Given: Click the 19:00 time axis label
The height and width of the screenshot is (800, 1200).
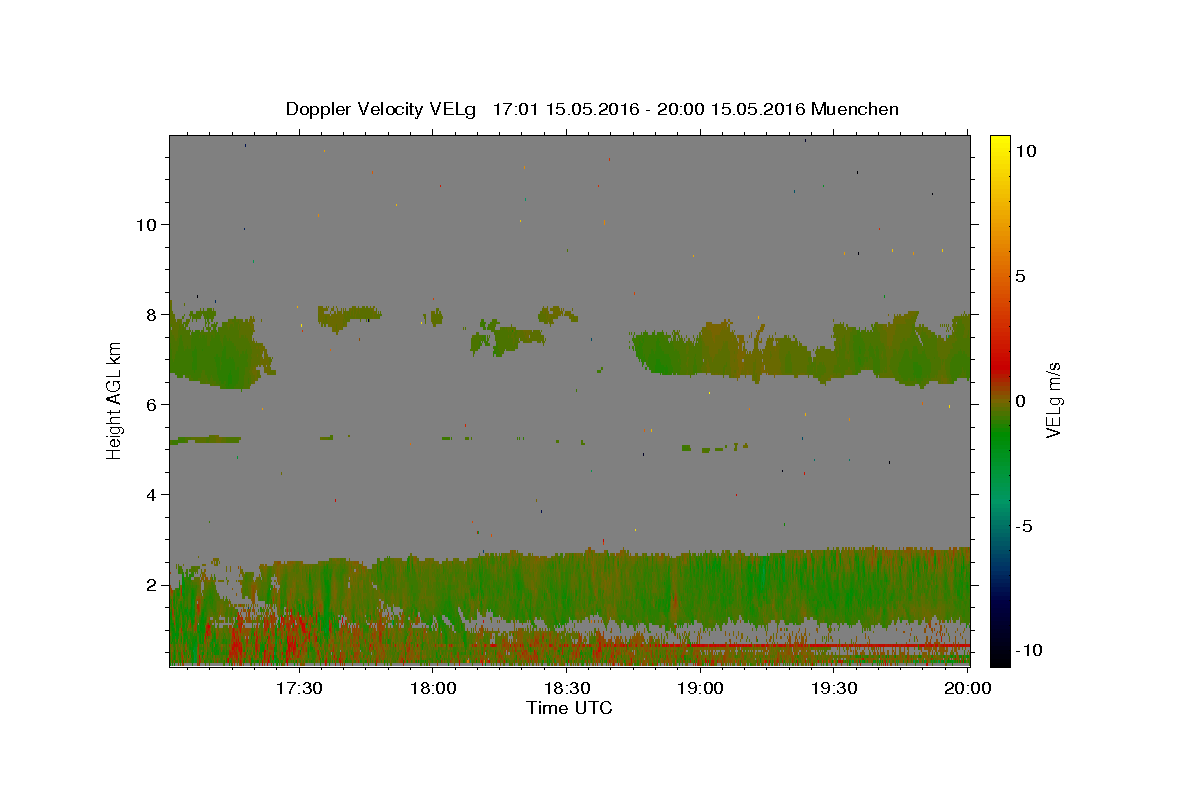Looking at the screenshot, I should coord(700,688).
